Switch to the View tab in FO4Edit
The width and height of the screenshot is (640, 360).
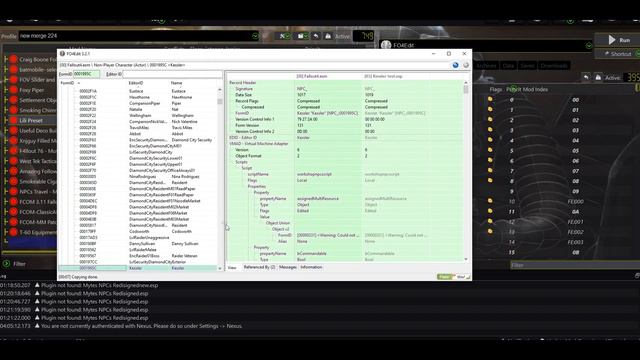pyautogui.click(x=232, y=267)
